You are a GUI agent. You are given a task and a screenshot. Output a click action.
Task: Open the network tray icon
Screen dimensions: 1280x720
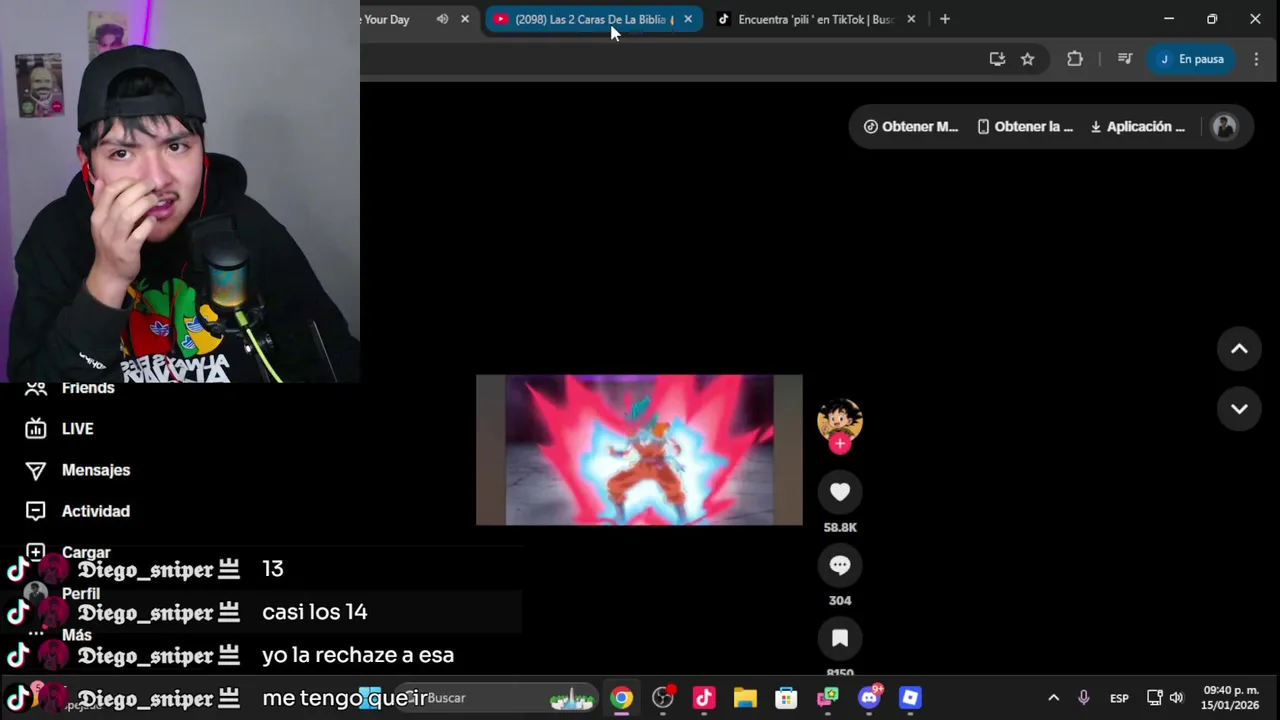pos(1154,698)
